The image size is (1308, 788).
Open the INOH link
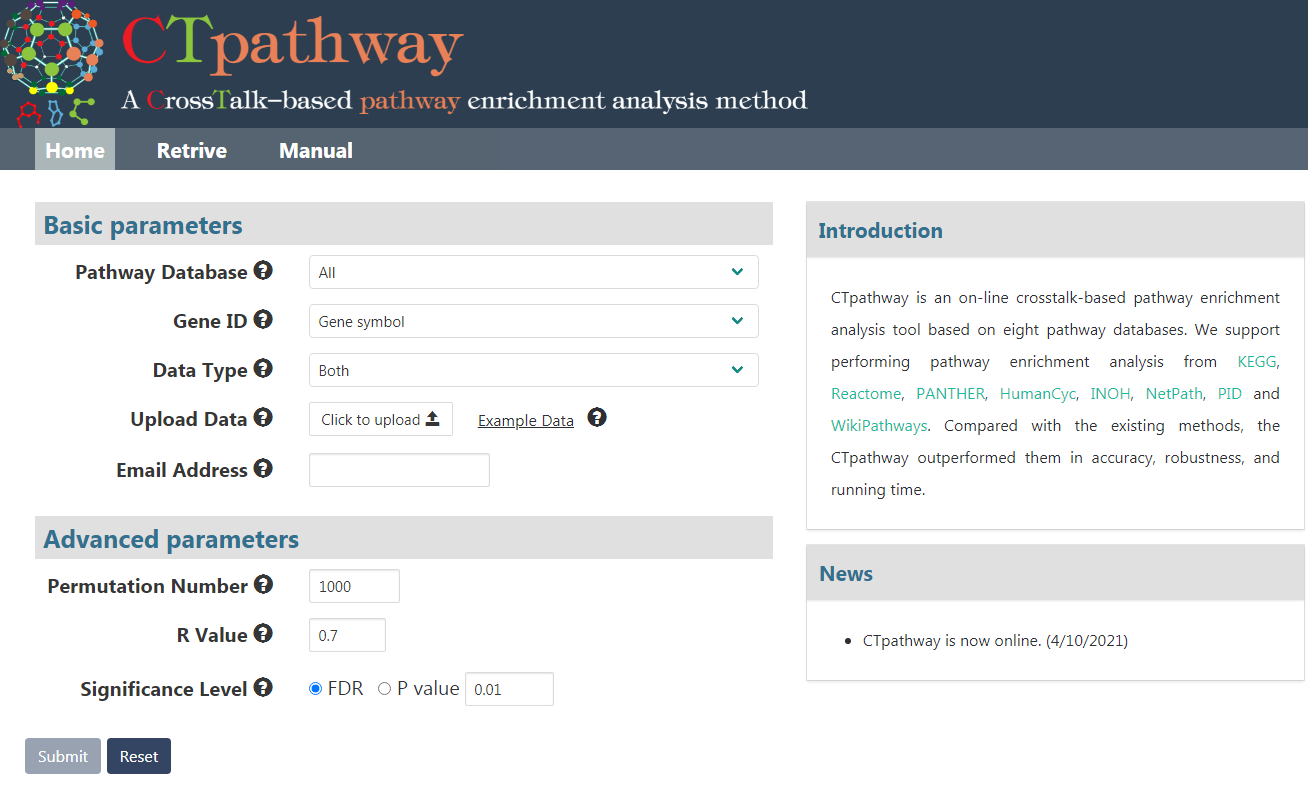click(1111, 394)
